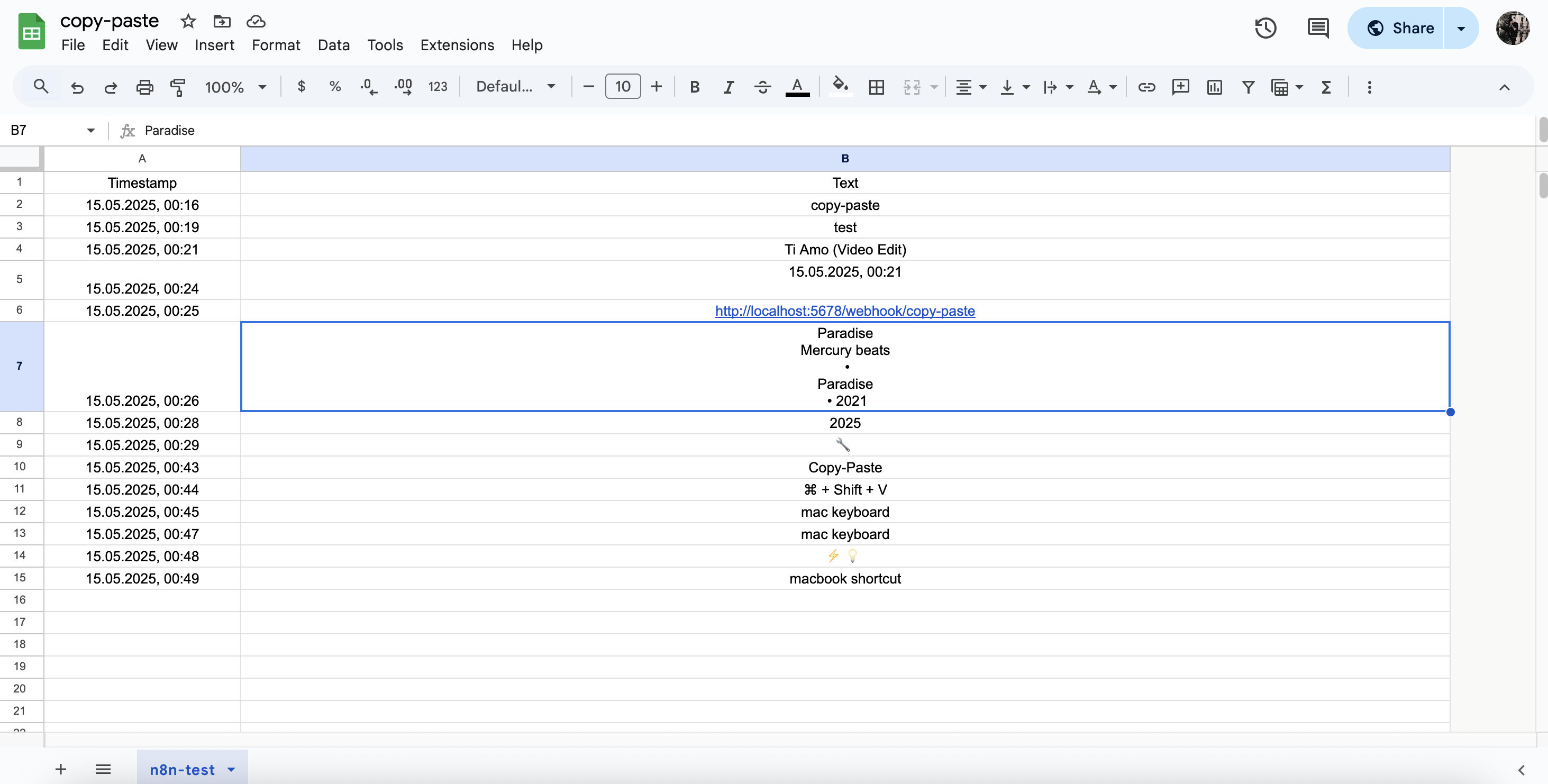Click the functions sigma icon
Viewport: 1548px width, 784px height.
(x=1326, y=87)
